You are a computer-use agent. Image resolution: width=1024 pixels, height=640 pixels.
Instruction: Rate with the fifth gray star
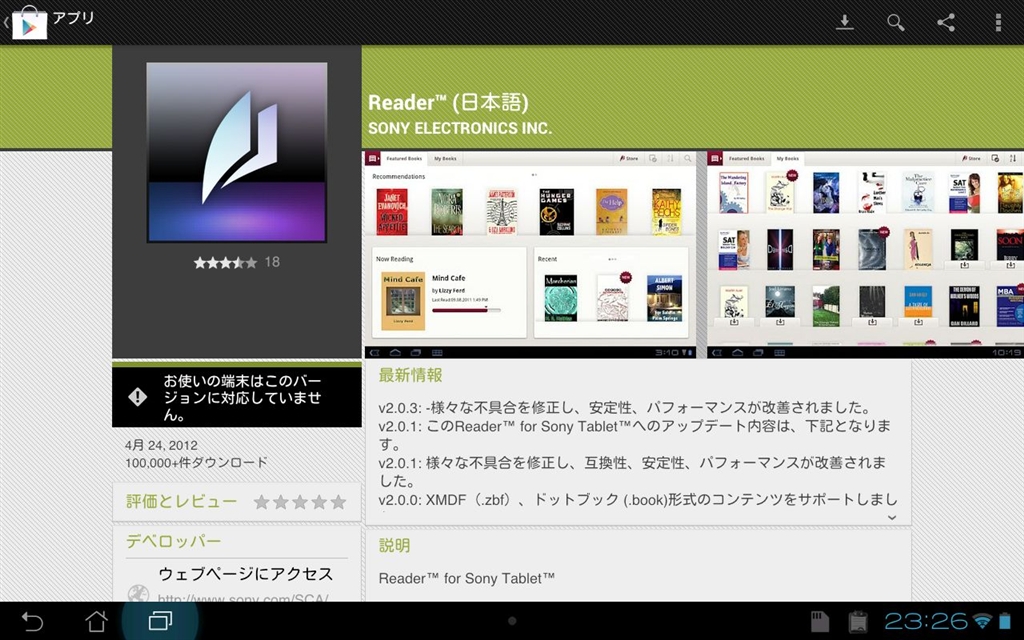[338, 502]
